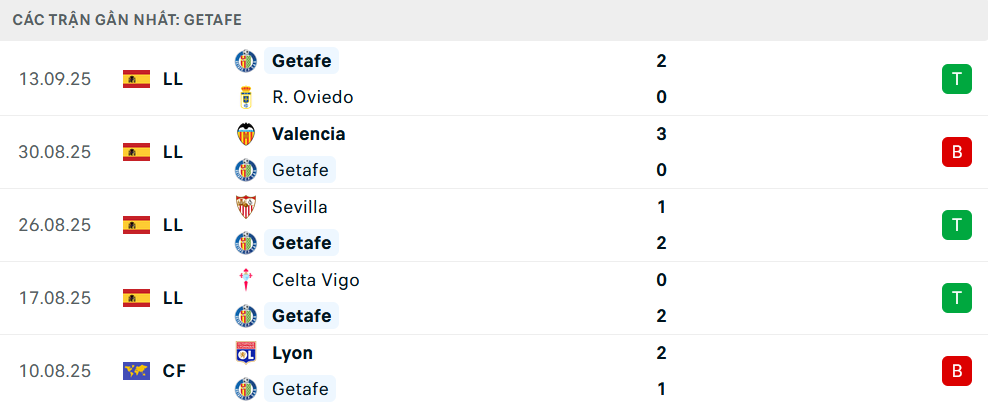Viewport: 988px width, 405px height.
Task: Click the 'Các trận gần nhất: Getafe' header
Action: pyautogui.click(x=127, y=19)
